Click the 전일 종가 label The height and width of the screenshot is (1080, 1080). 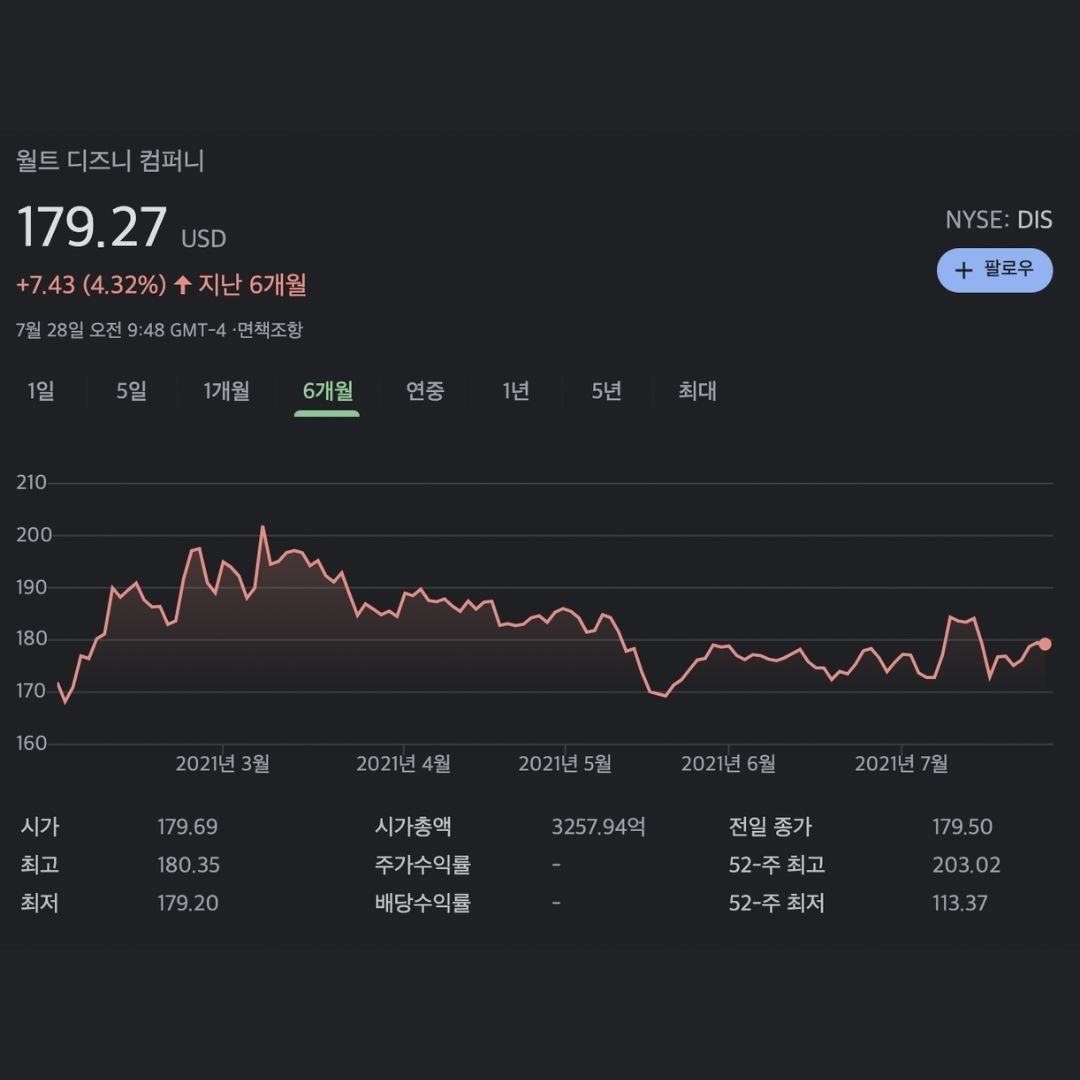point(770,826)
